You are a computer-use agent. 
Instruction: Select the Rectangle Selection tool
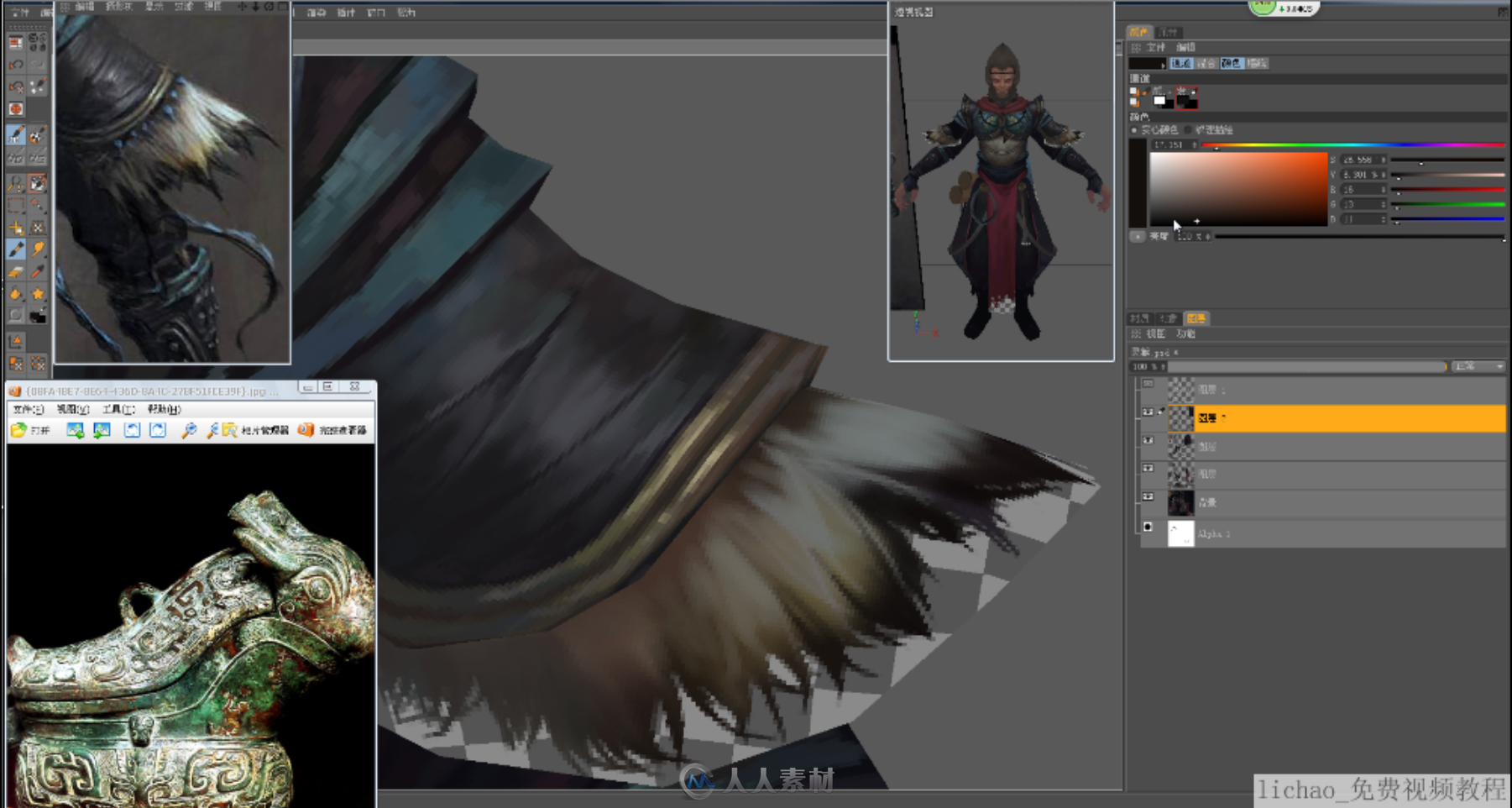(16, 206)
